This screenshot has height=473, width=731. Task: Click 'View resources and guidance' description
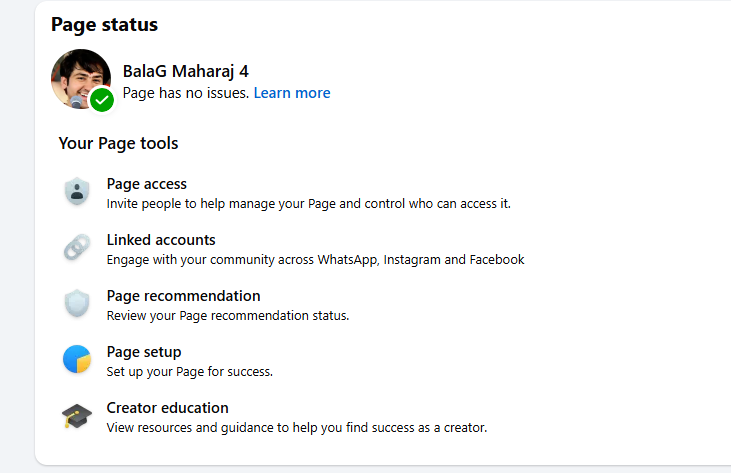coord(296,427)
